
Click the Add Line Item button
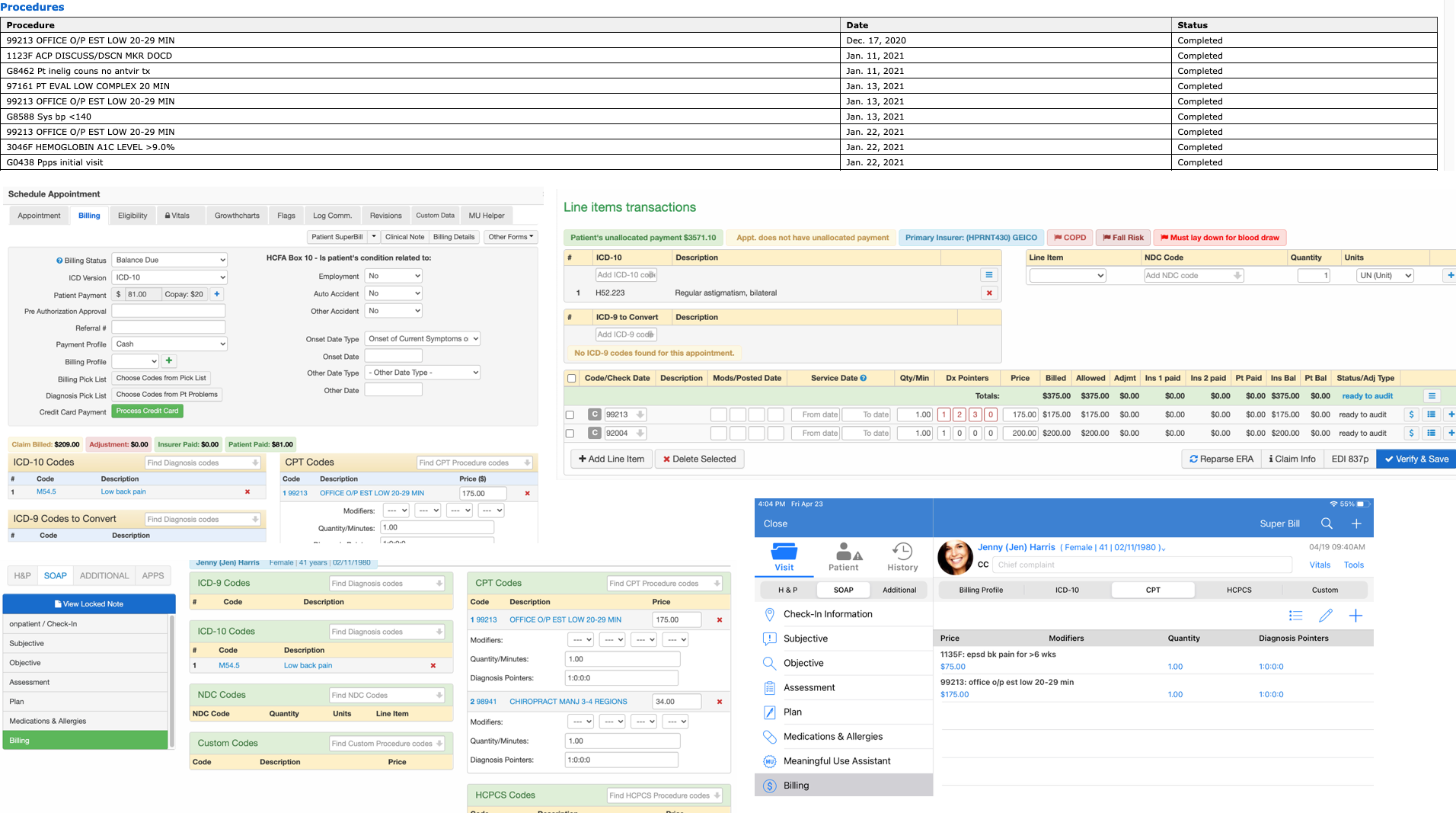tap(611, 459)
